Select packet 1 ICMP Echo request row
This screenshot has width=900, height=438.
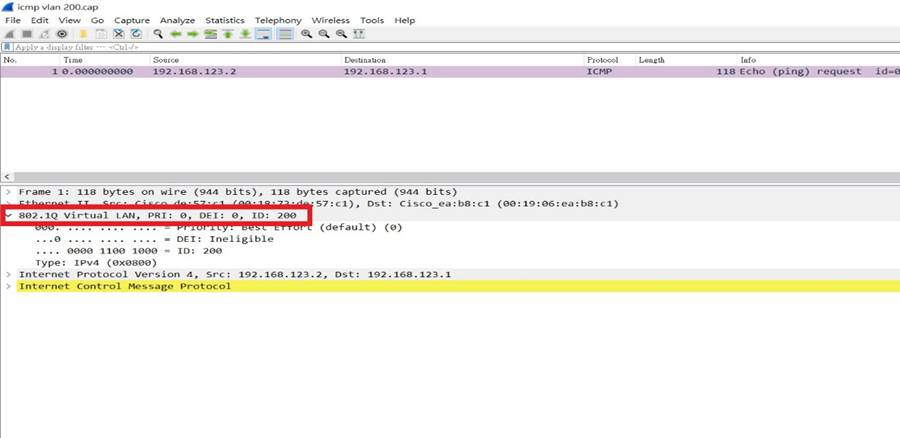pyautogui.click(x=450, y=72)
